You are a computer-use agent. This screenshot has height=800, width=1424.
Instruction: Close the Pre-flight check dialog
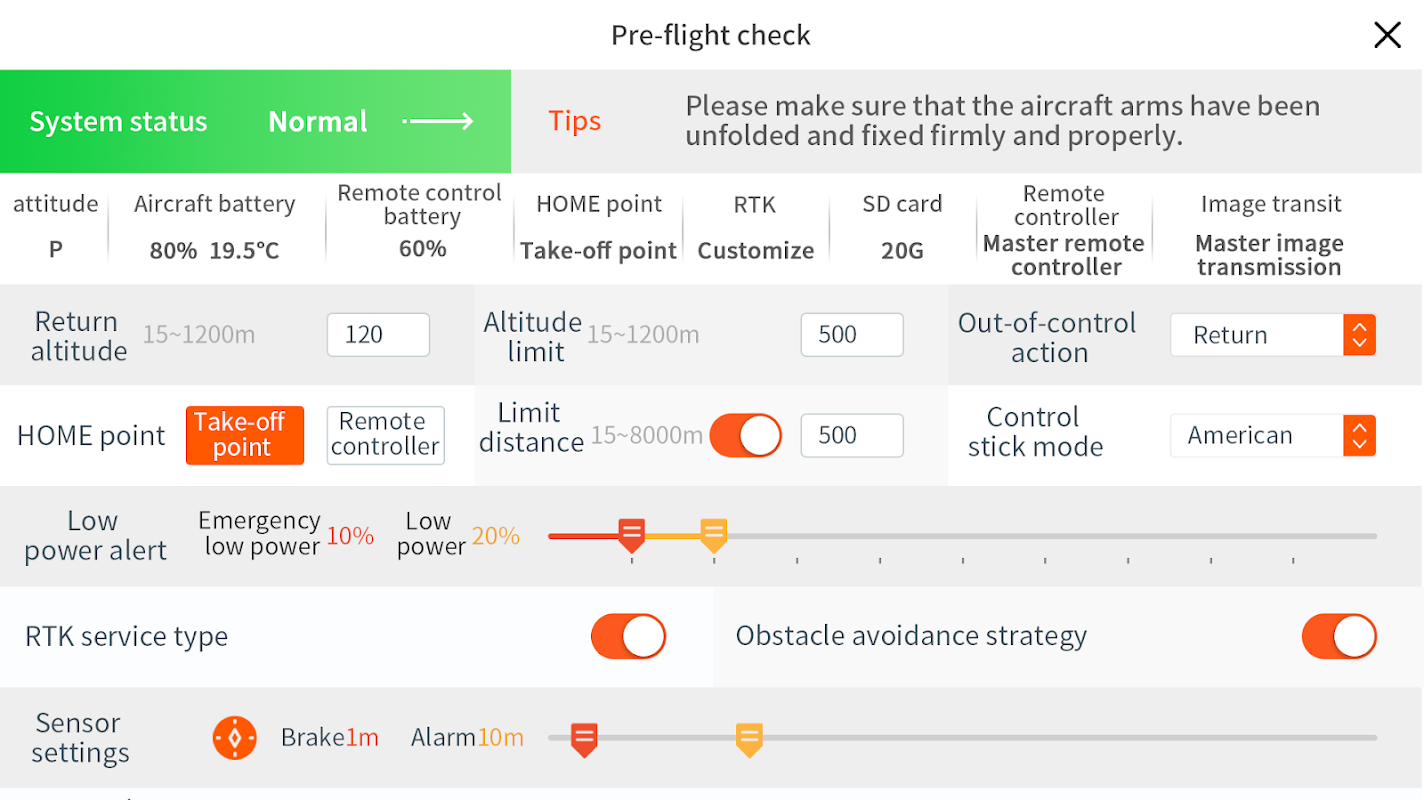[1387, 36]
